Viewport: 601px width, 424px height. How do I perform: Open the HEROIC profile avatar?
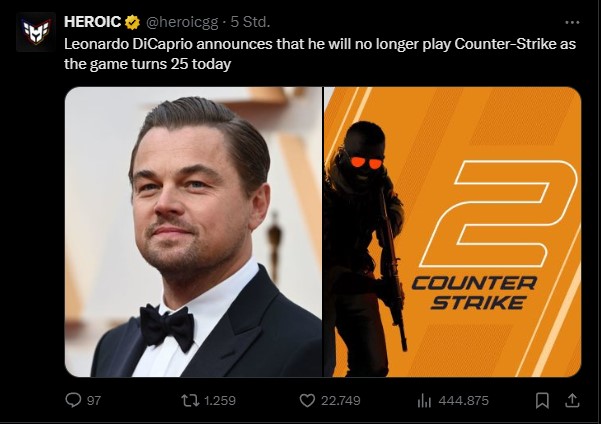coord(36,32)
